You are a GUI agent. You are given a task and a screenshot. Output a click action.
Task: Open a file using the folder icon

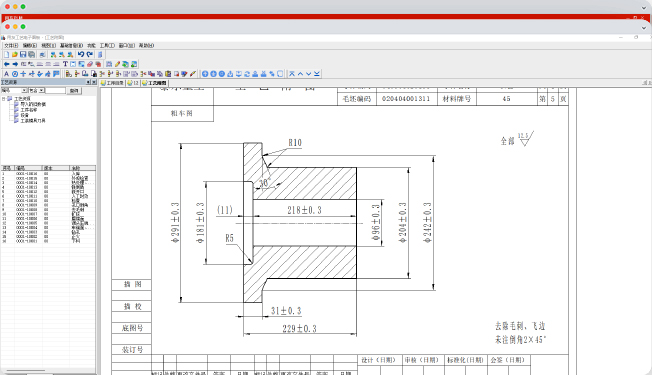pyautogui.click(x=15, y=54)
